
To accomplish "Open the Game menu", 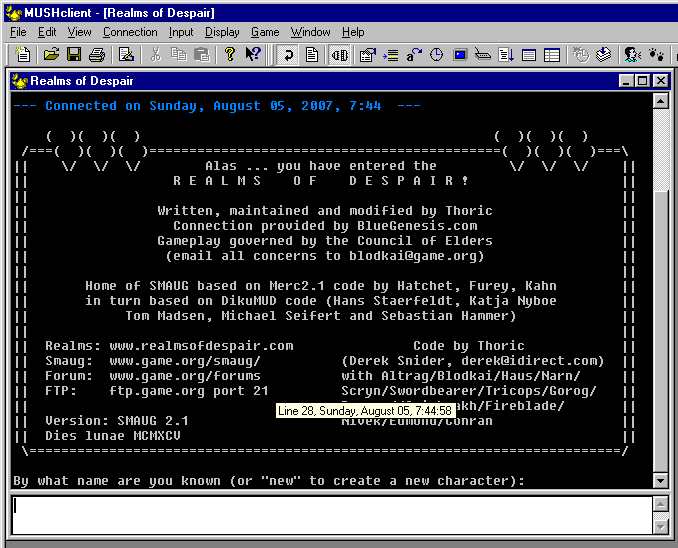I will click(265, 32).
